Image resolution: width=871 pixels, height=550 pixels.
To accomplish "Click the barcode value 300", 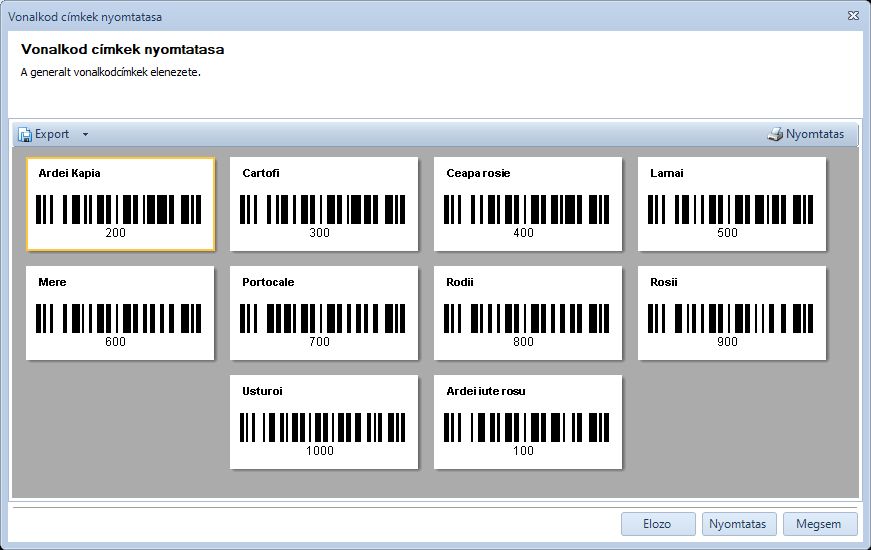I will [319, 233].
